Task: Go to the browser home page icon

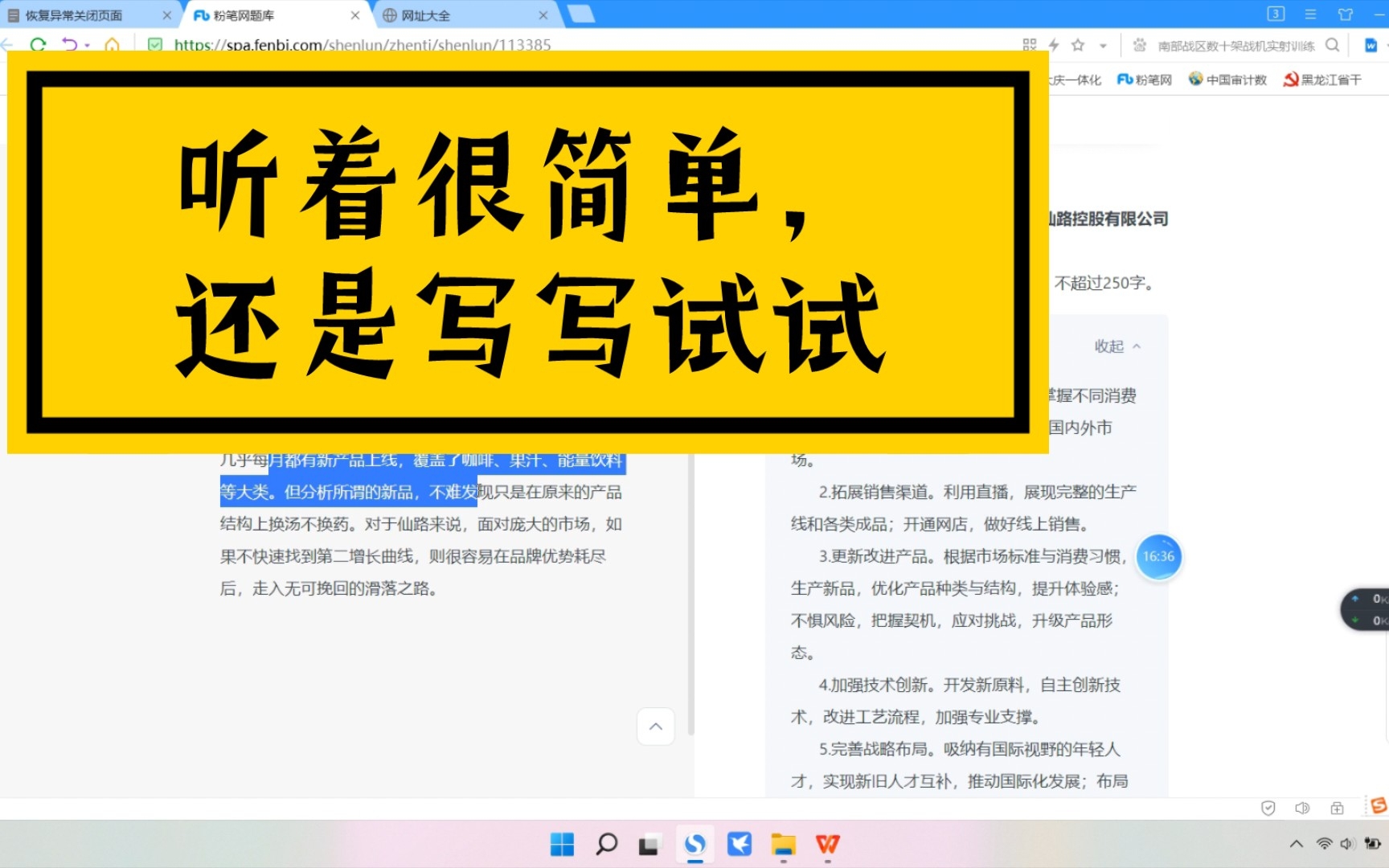Action: tap(112, 45)
